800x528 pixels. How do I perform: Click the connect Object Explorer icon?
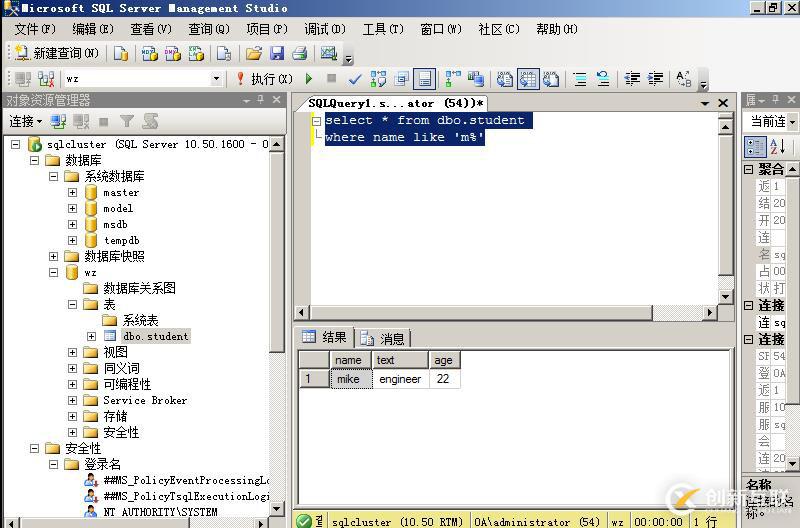click(58, 121)
